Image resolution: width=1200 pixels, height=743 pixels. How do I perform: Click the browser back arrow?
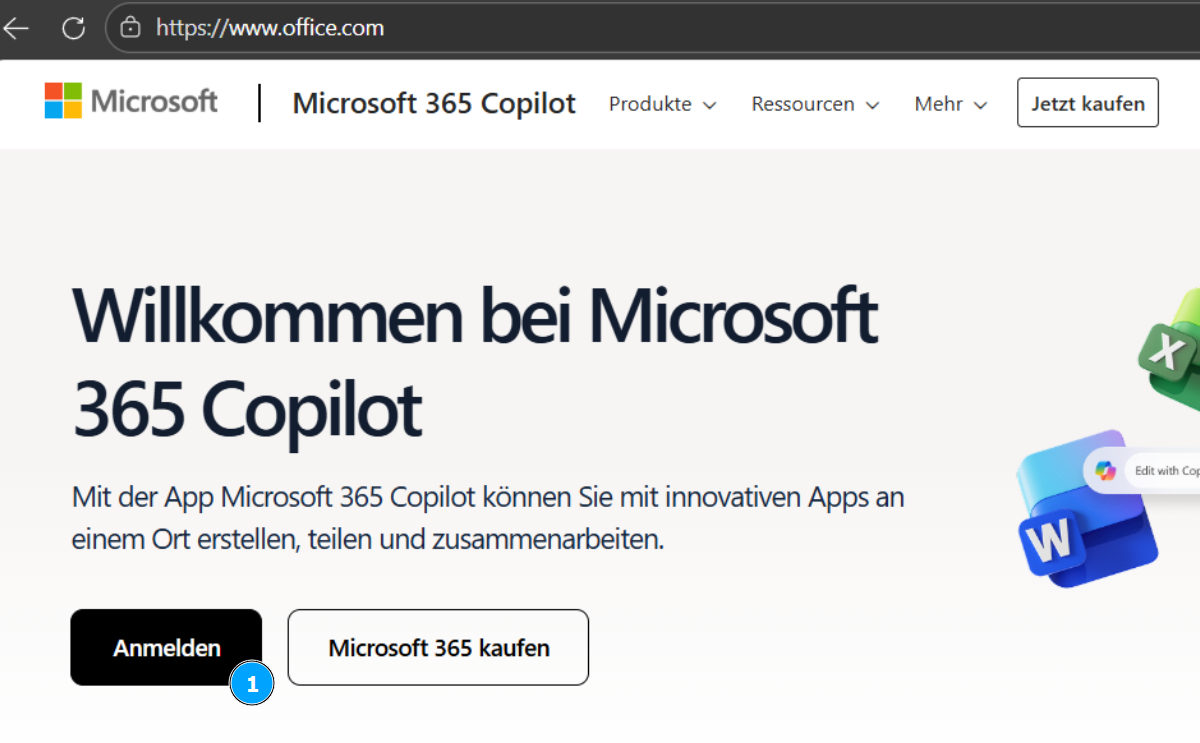coord(17,28)
